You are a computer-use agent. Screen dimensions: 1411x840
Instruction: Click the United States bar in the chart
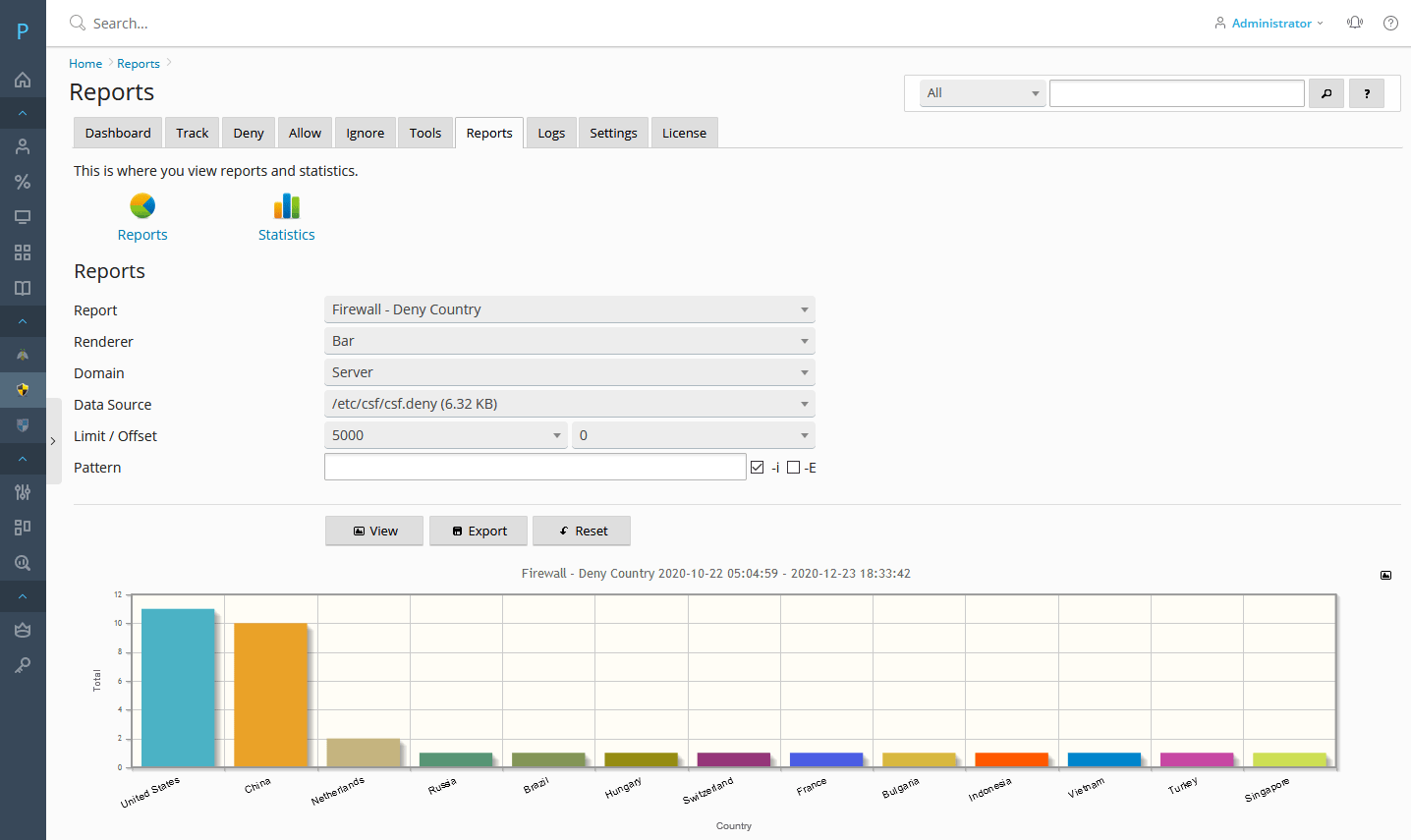178,688
